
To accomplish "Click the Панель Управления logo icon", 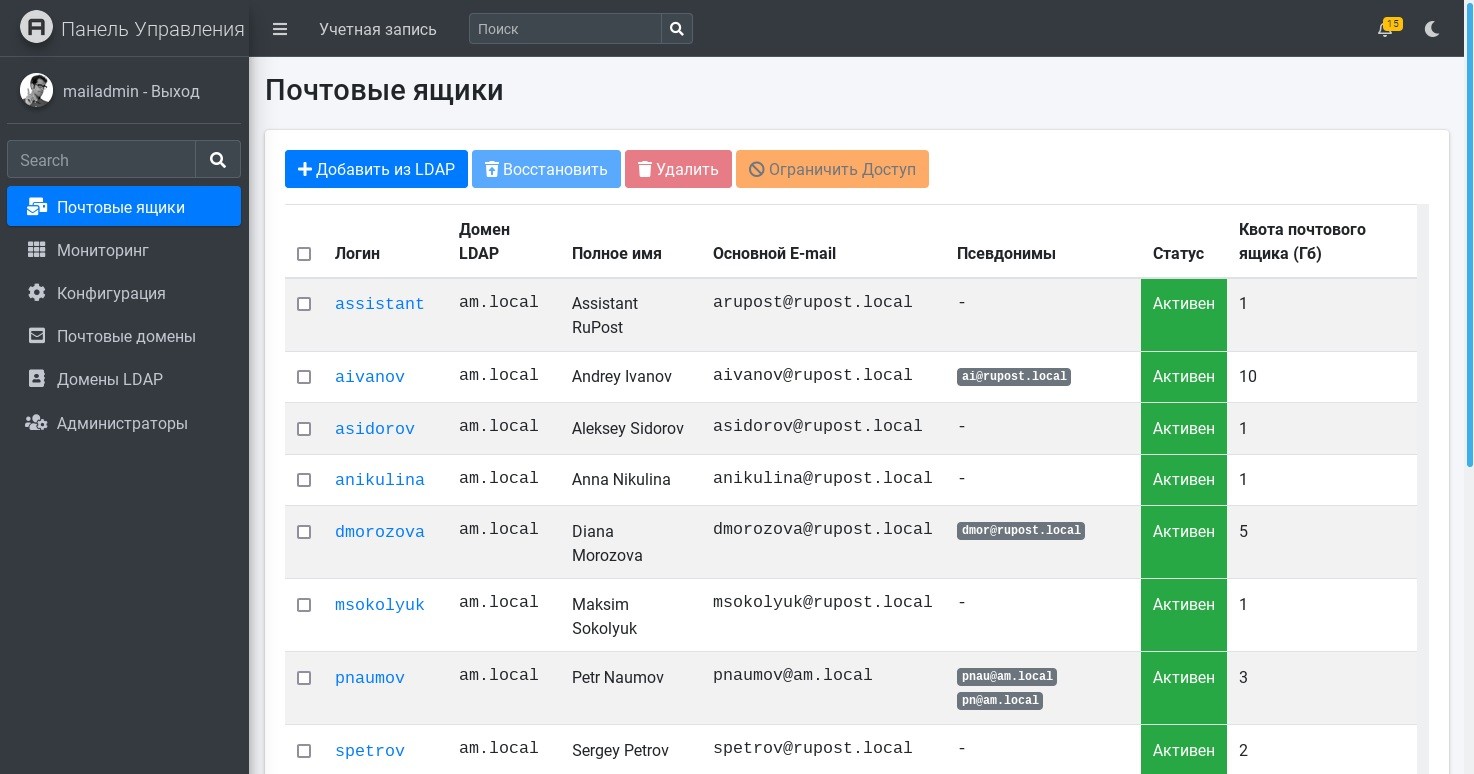I will pos(36,28).
